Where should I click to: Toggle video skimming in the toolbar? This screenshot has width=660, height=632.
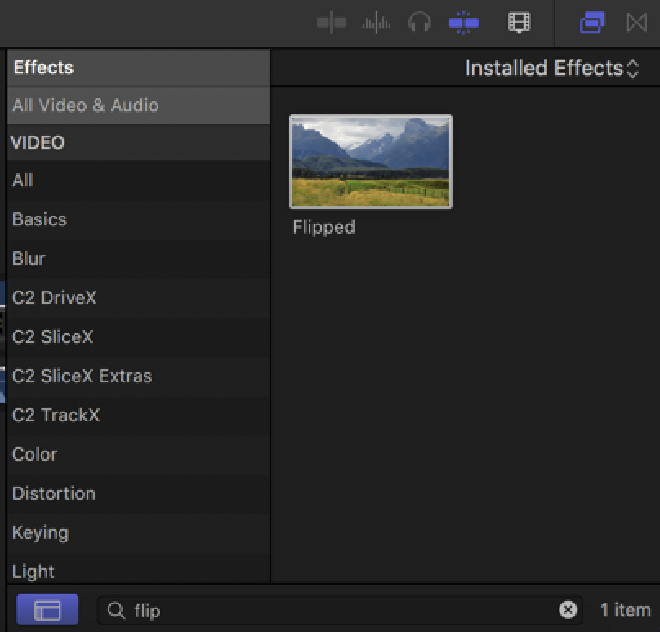click(x=331, y=22)
